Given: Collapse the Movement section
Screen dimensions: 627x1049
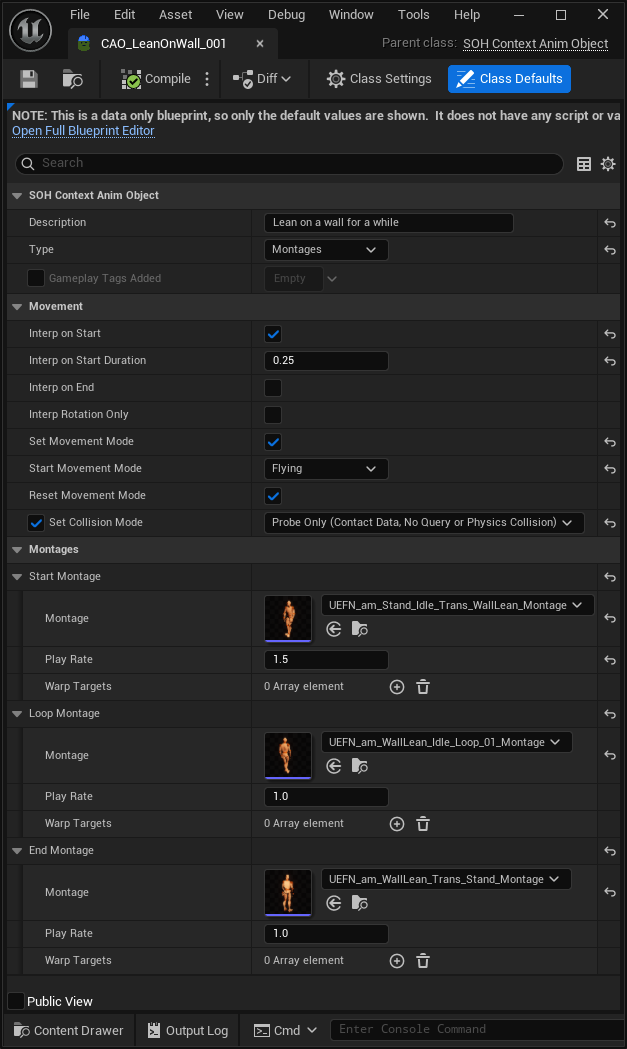Looking at the screenshot, I should (x=17, y=306).
